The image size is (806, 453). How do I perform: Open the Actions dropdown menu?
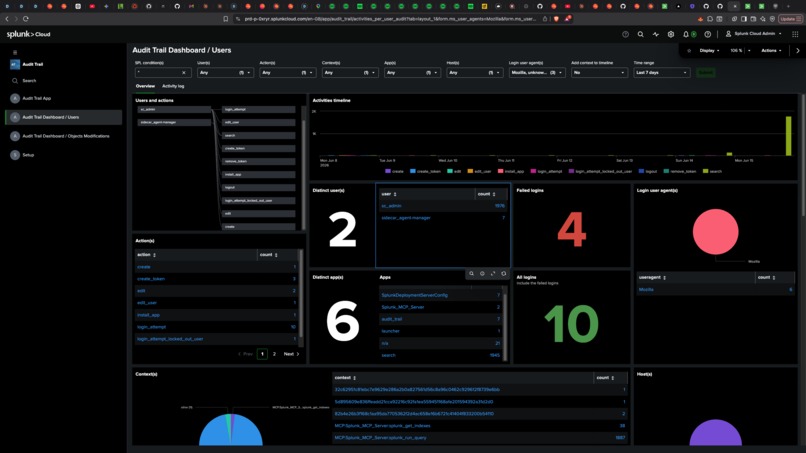tap(772, 50)
